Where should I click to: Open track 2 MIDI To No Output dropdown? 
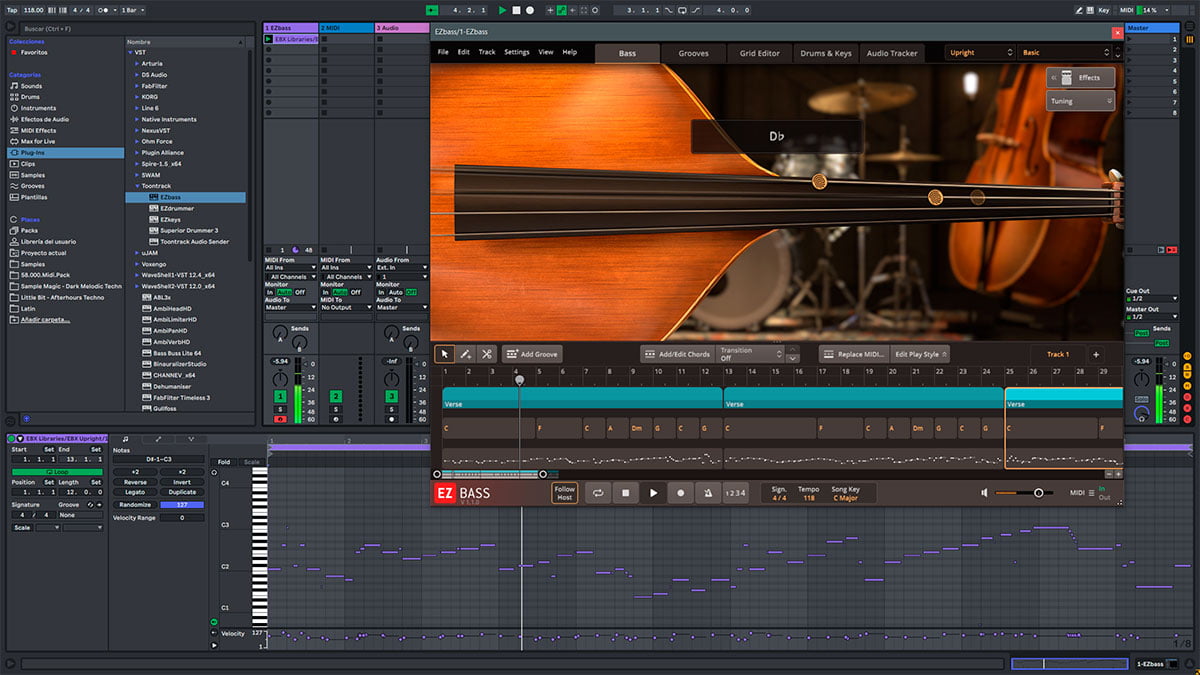pos(346,308)
